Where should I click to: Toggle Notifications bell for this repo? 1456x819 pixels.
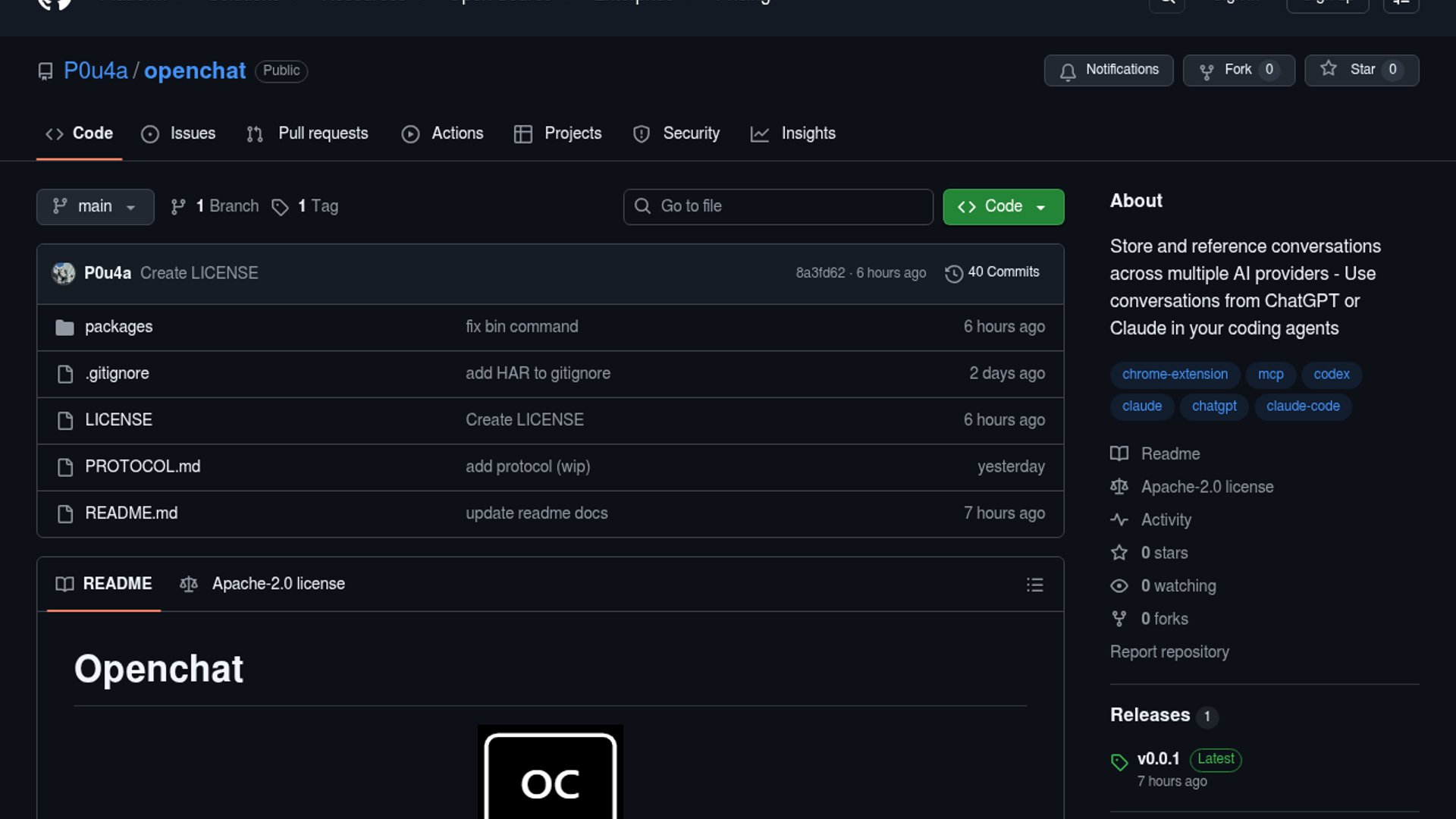[x=1109, y=70]
